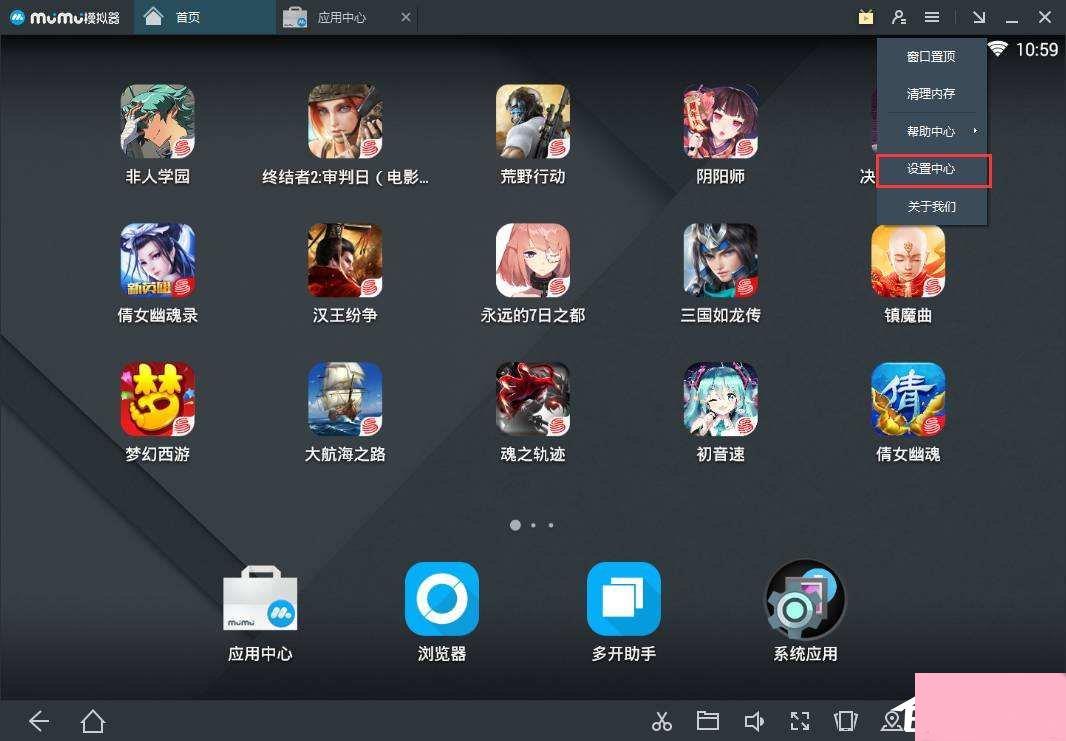Screen dimensions: 1066x741
Task: Click the scissors screenshot tool
Action: tap(661, 721)
